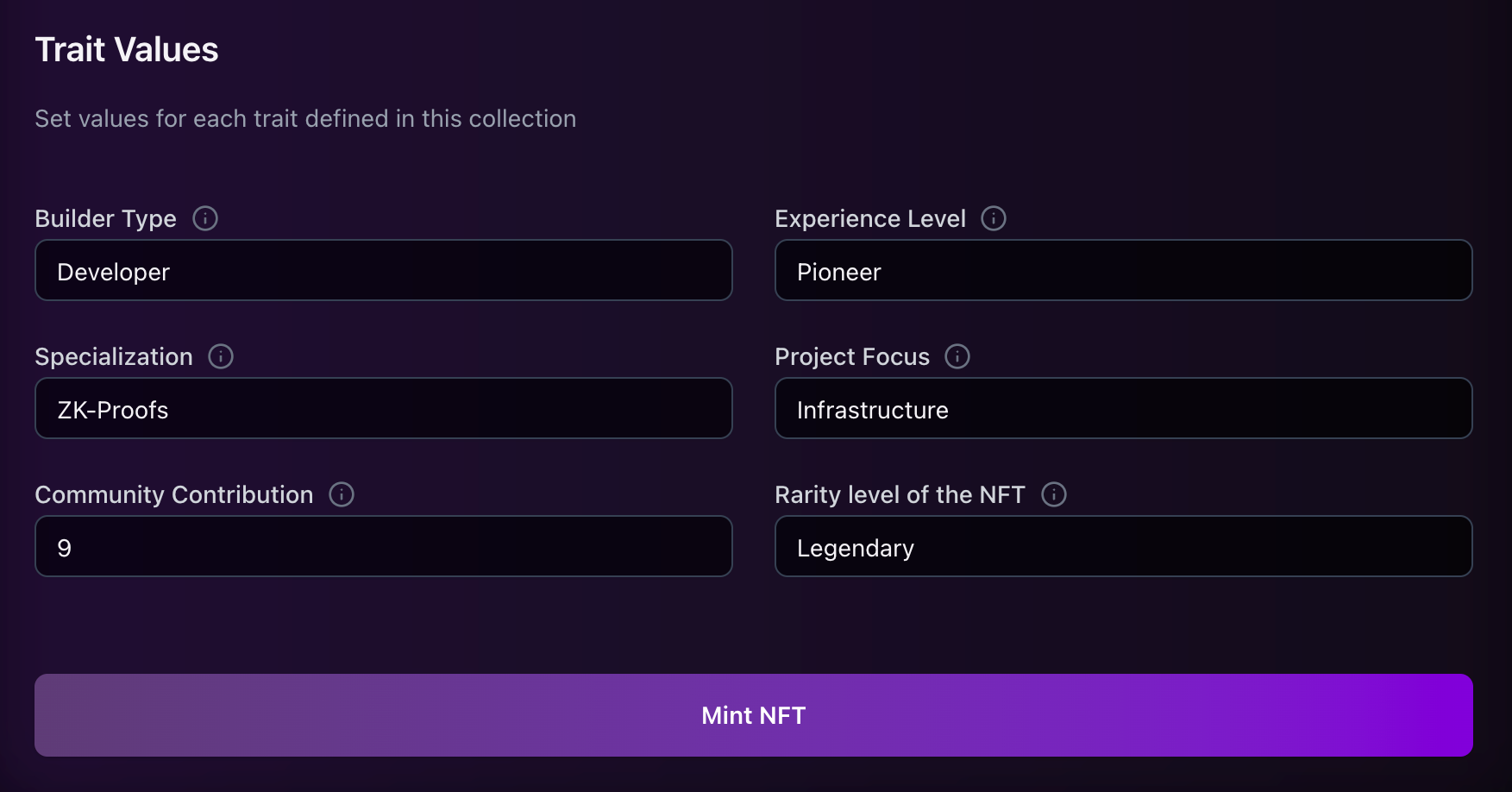Click the Rarity level info icon
This screenshot has width=1512, height=792.
point(1054,494)
